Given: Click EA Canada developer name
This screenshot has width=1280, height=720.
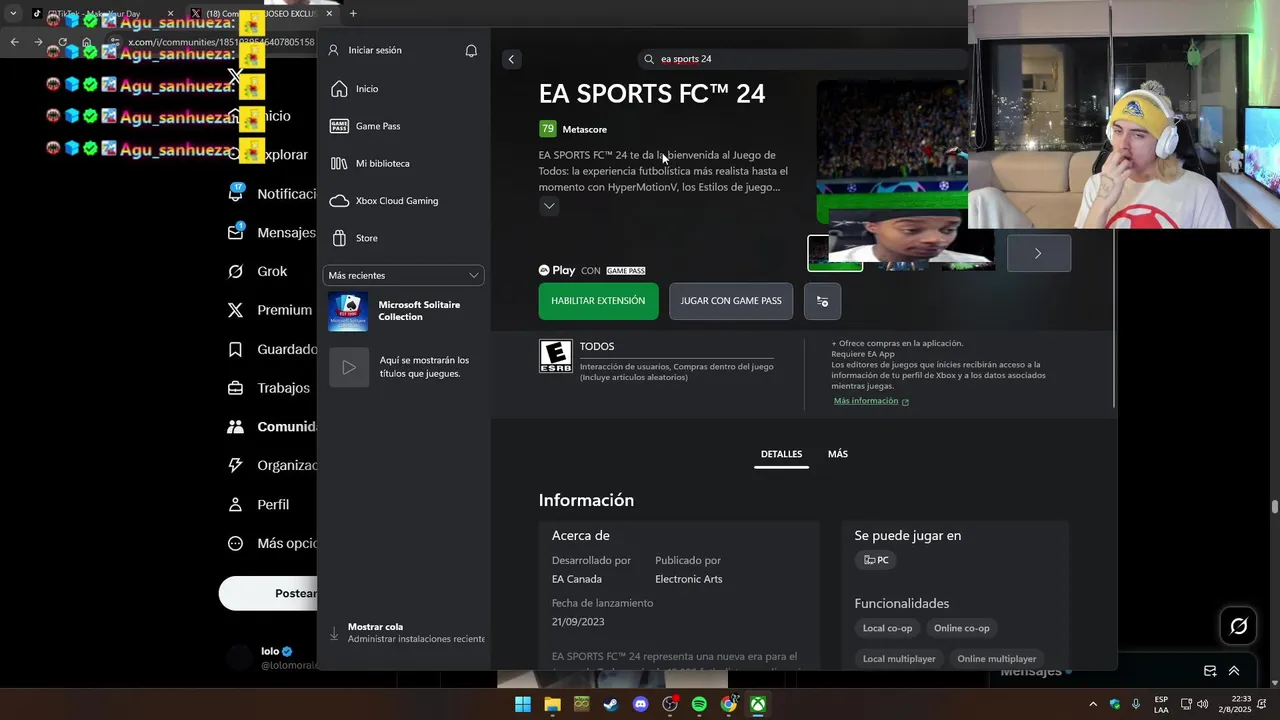Looking at the screenshot, I should click(577, 579).
